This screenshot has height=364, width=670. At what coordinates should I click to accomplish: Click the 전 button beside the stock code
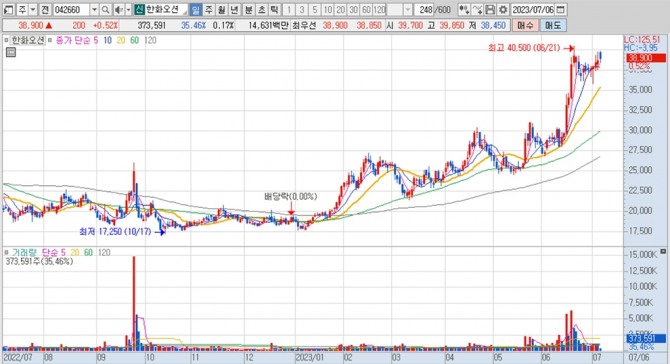[45, 9]
